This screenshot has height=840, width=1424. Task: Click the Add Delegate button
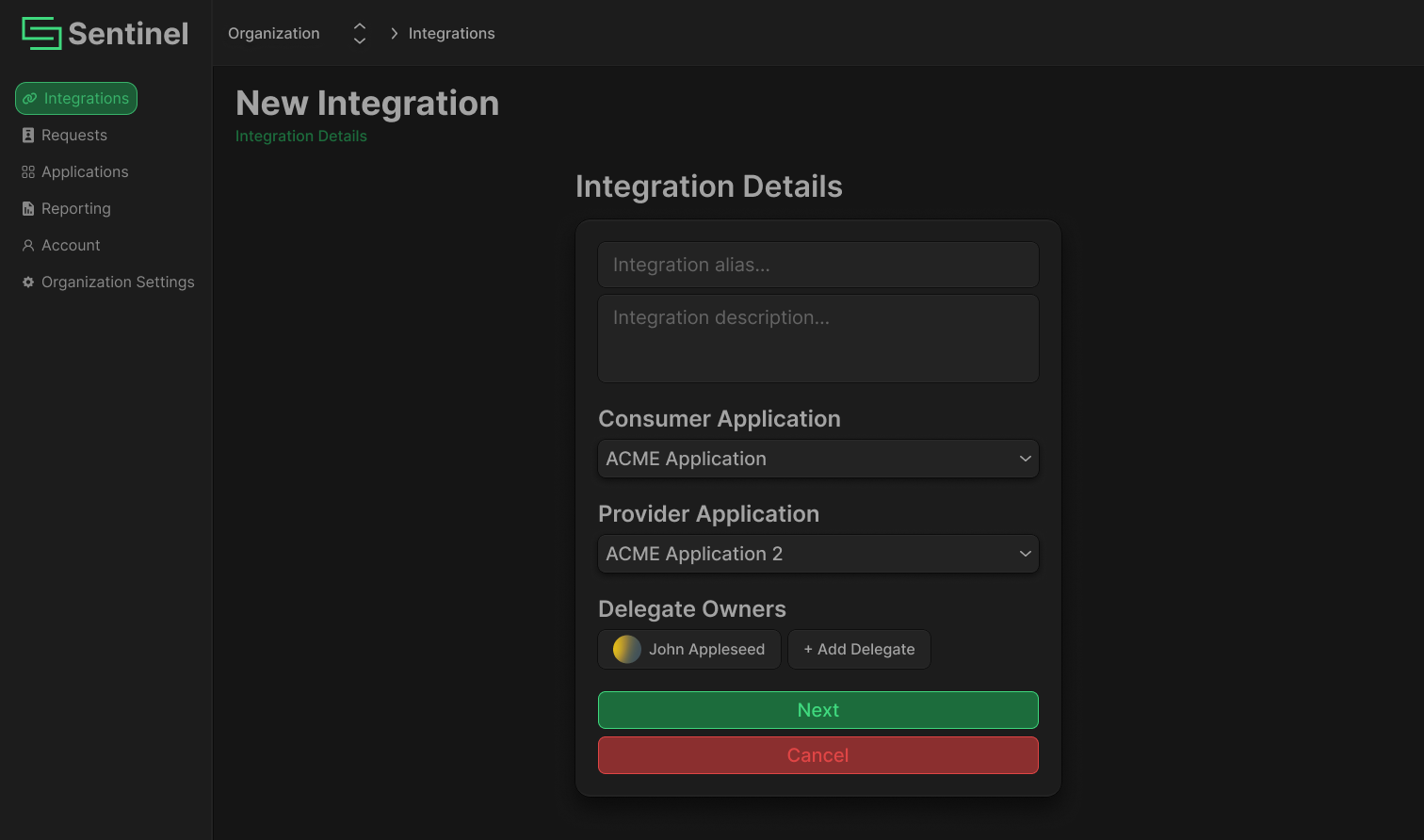point(859,649)
